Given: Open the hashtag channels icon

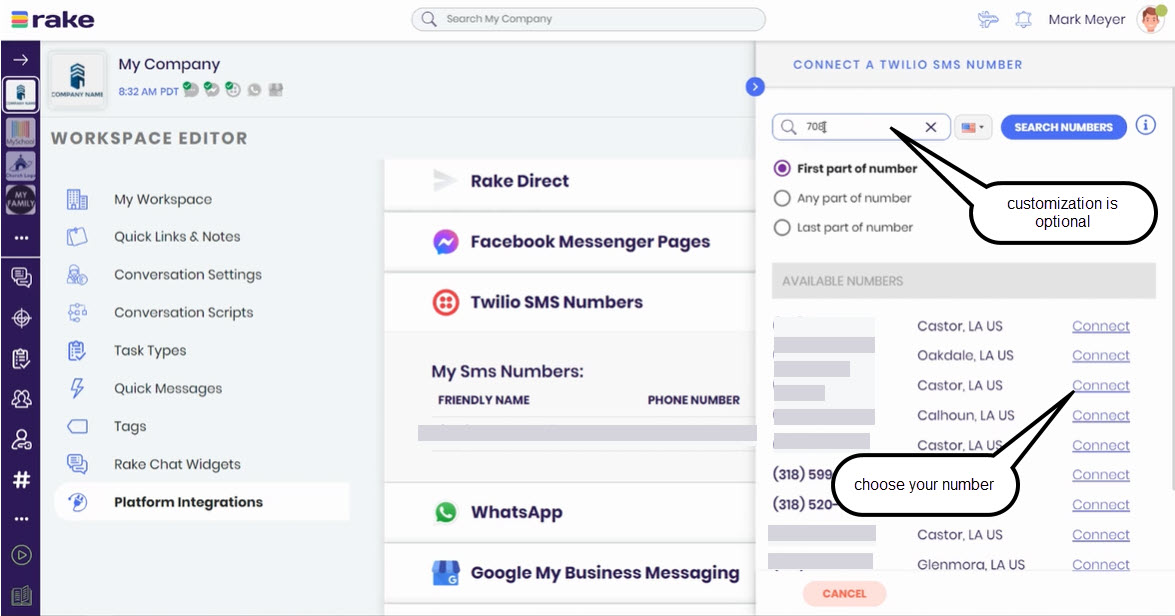Looking at the screenshot, I should tap(21, 480).
